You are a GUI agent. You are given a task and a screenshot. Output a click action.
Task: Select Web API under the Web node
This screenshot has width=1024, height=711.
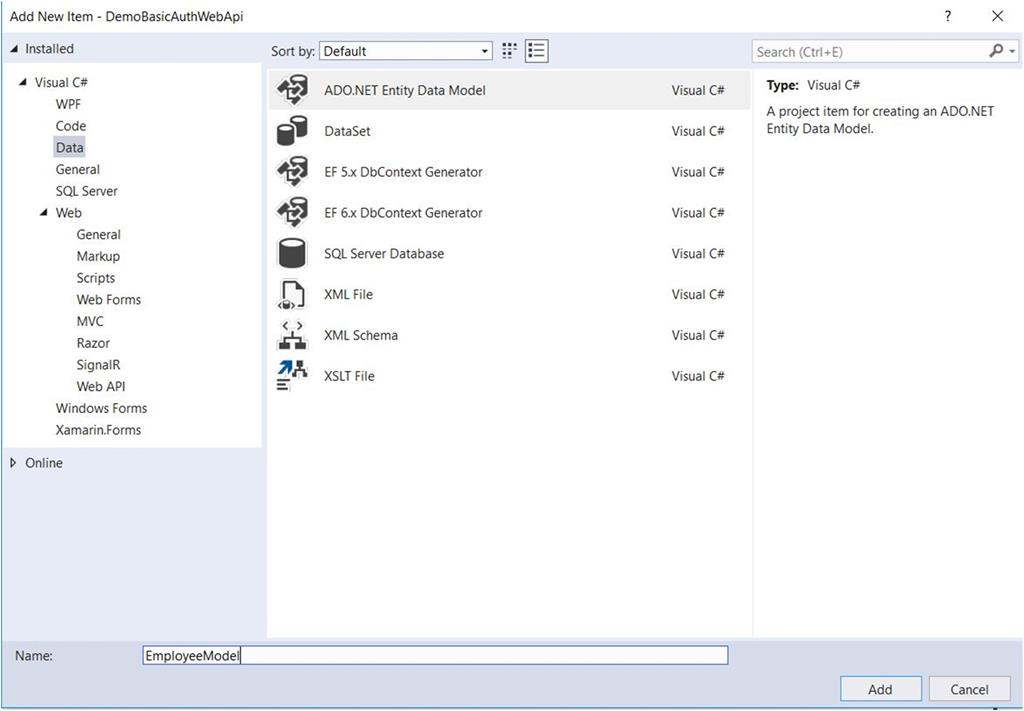click(100, 386)
